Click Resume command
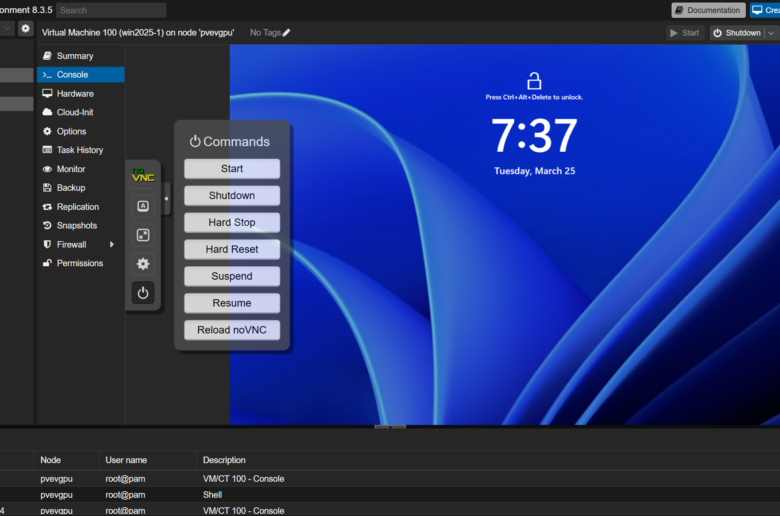Viewport: 780px width, 516px height. 232,303
